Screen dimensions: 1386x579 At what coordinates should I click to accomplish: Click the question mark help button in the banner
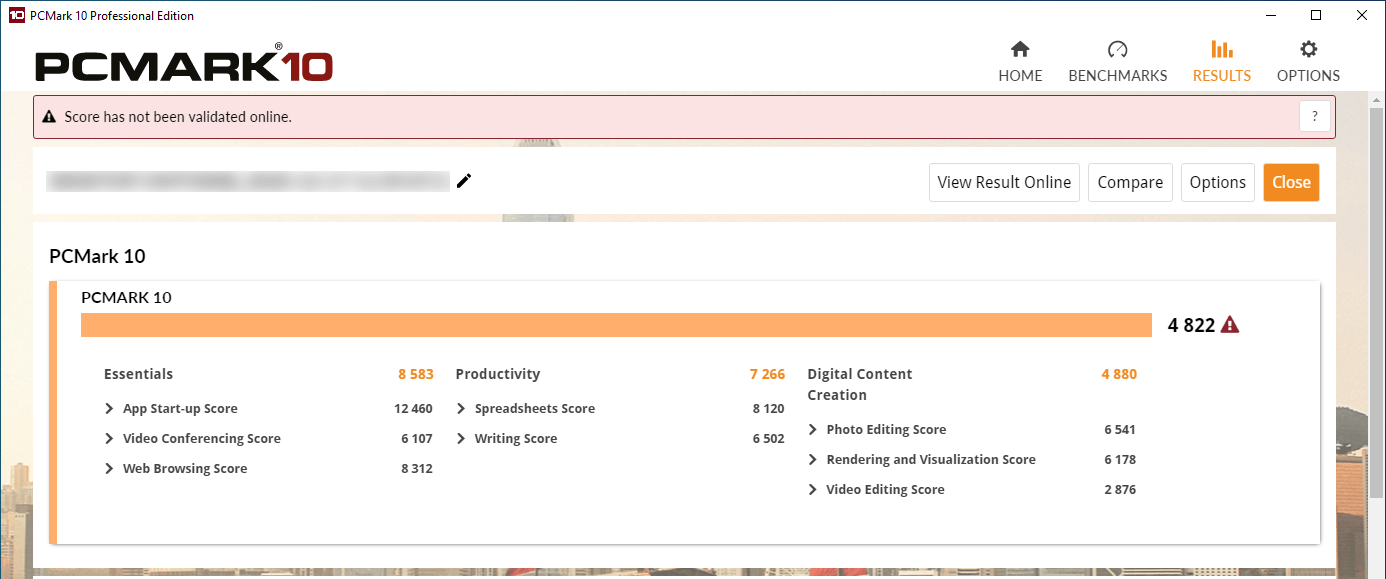1315,117
